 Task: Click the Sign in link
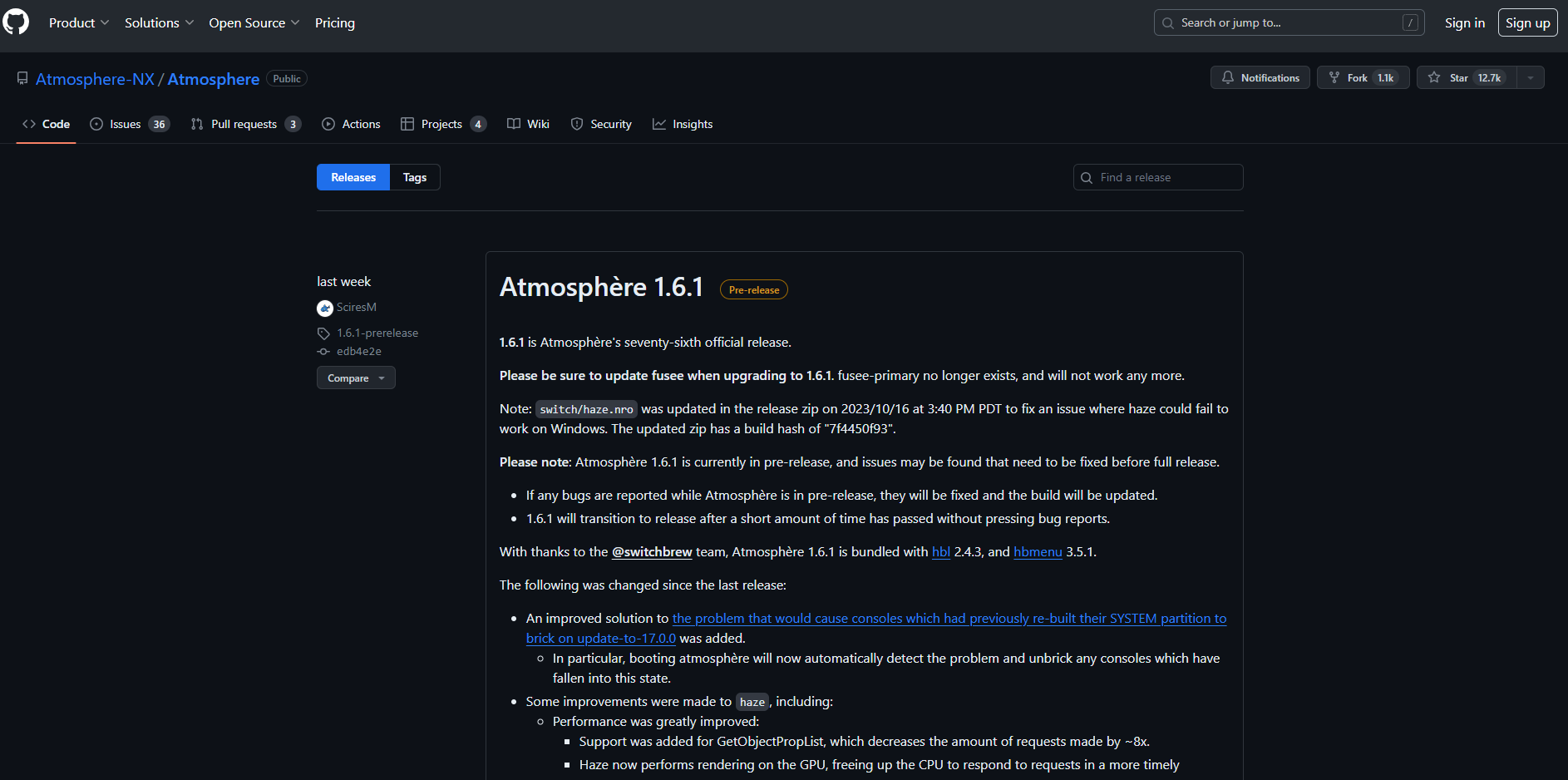[1465, 22]
